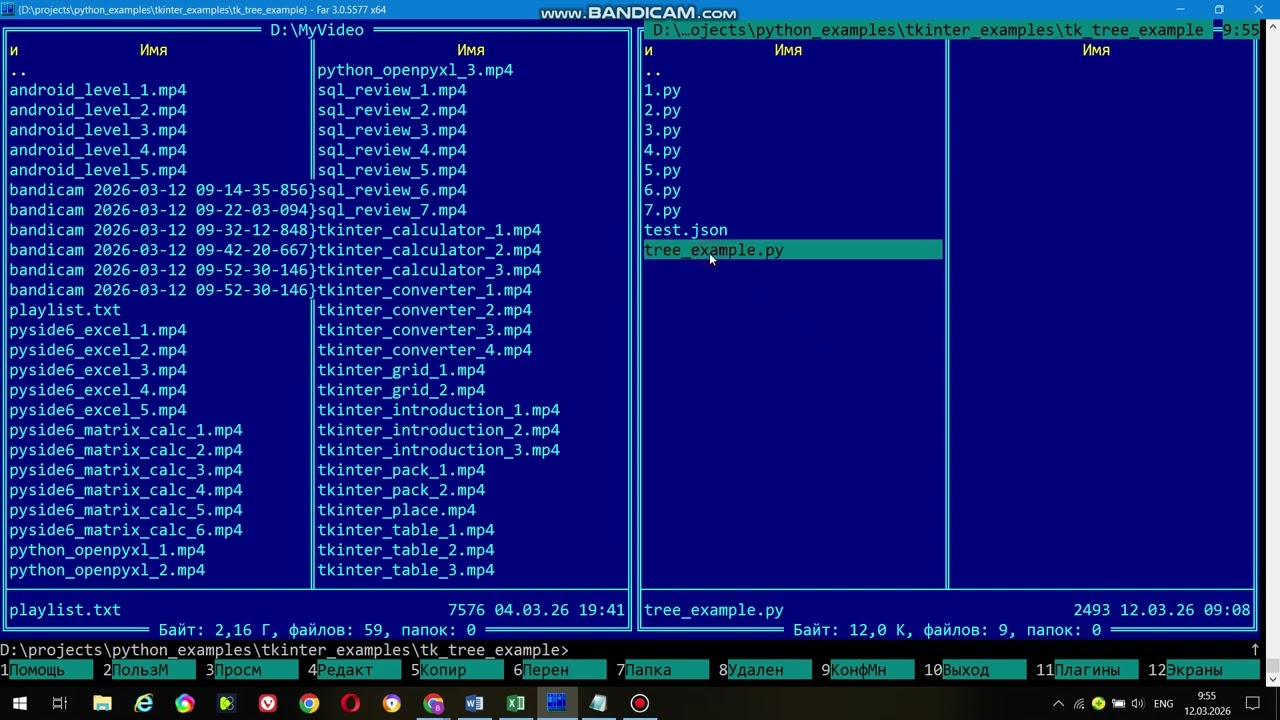Click D:\MyVideo panel title

click(x=317, y=30)
